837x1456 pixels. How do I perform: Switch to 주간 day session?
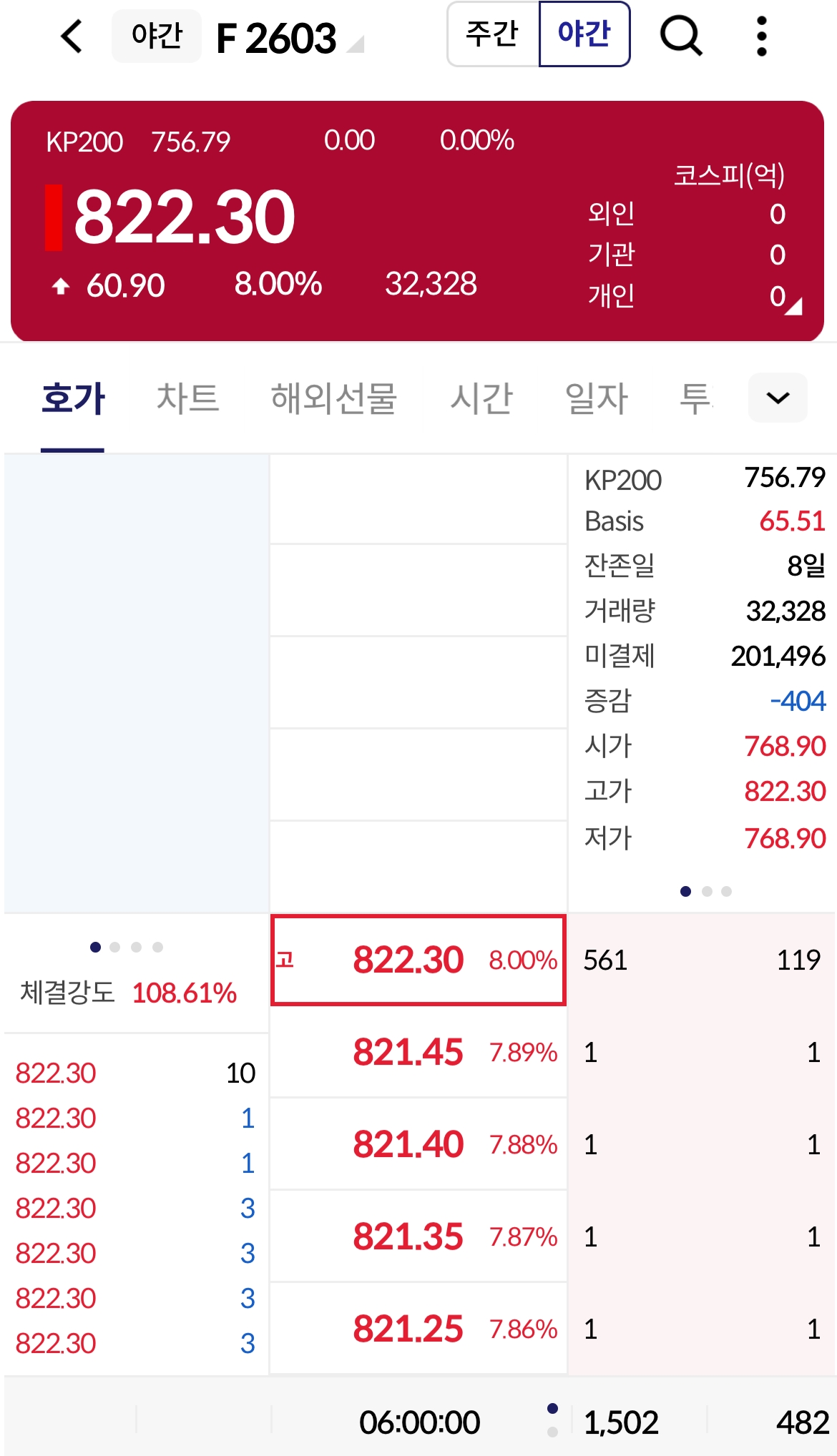[493, 34]
